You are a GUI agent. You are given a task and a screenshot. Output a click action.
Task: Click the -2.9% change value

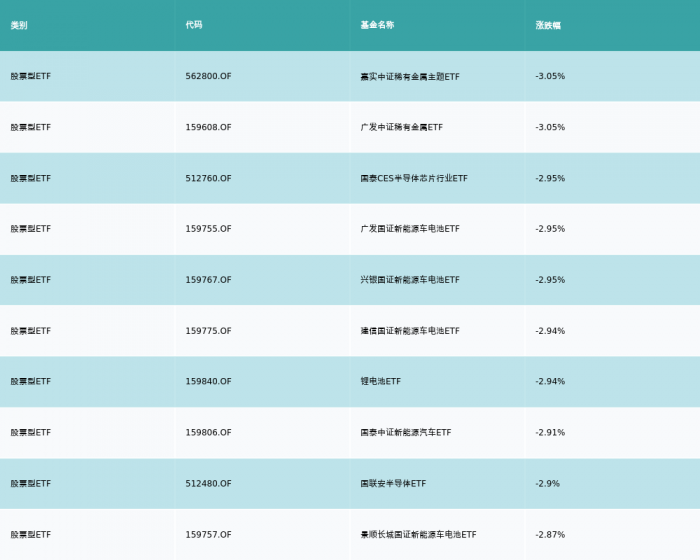547,483
